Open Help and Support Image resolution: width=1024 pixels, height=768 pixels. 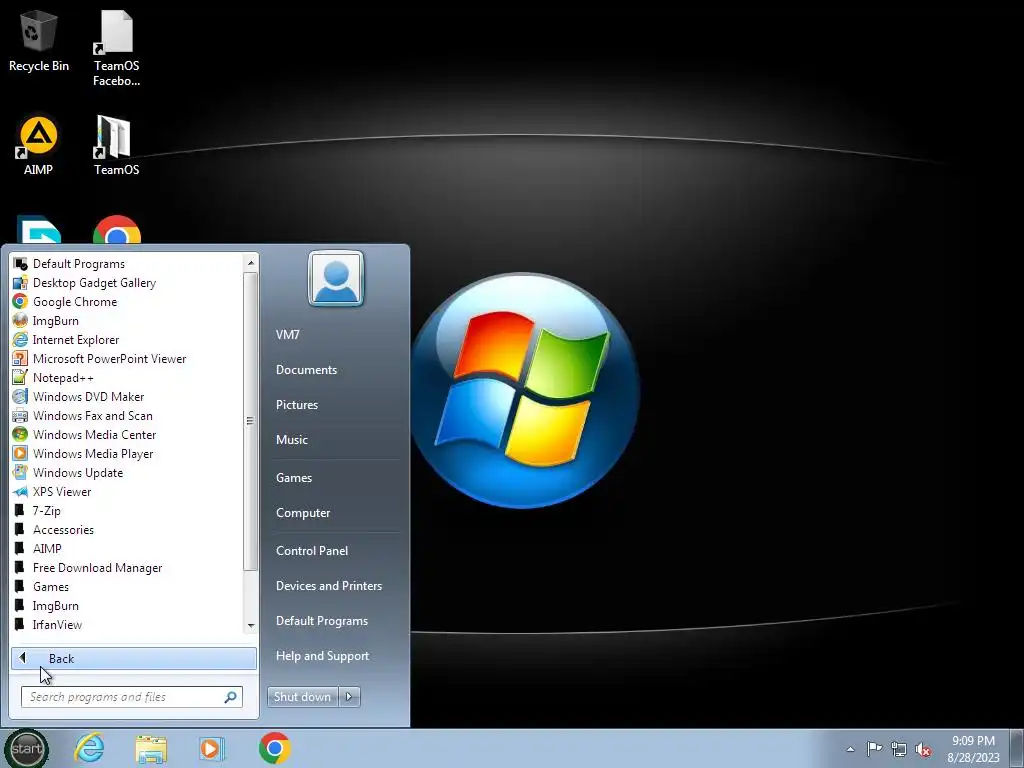coord(323,656)
